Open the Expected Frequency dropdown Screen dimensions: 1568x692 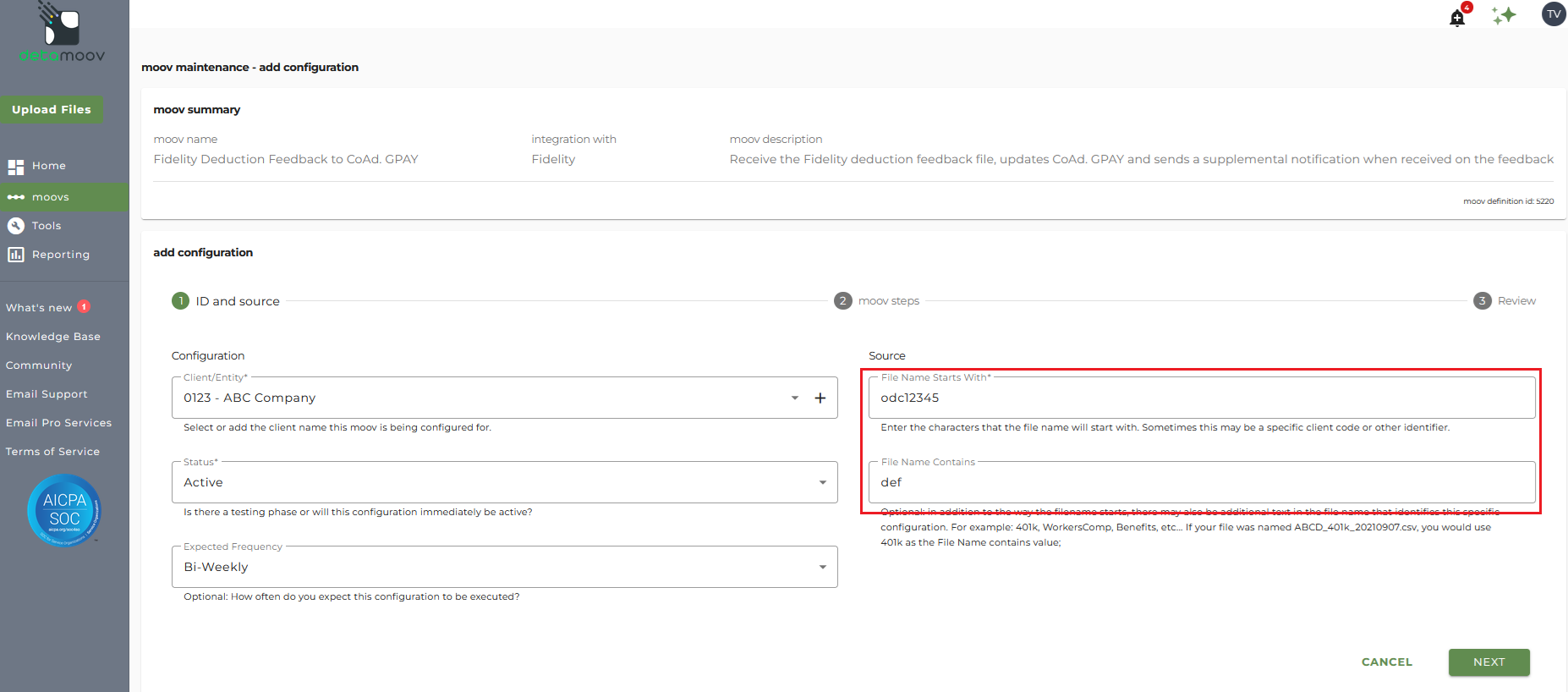coord(504,567)
